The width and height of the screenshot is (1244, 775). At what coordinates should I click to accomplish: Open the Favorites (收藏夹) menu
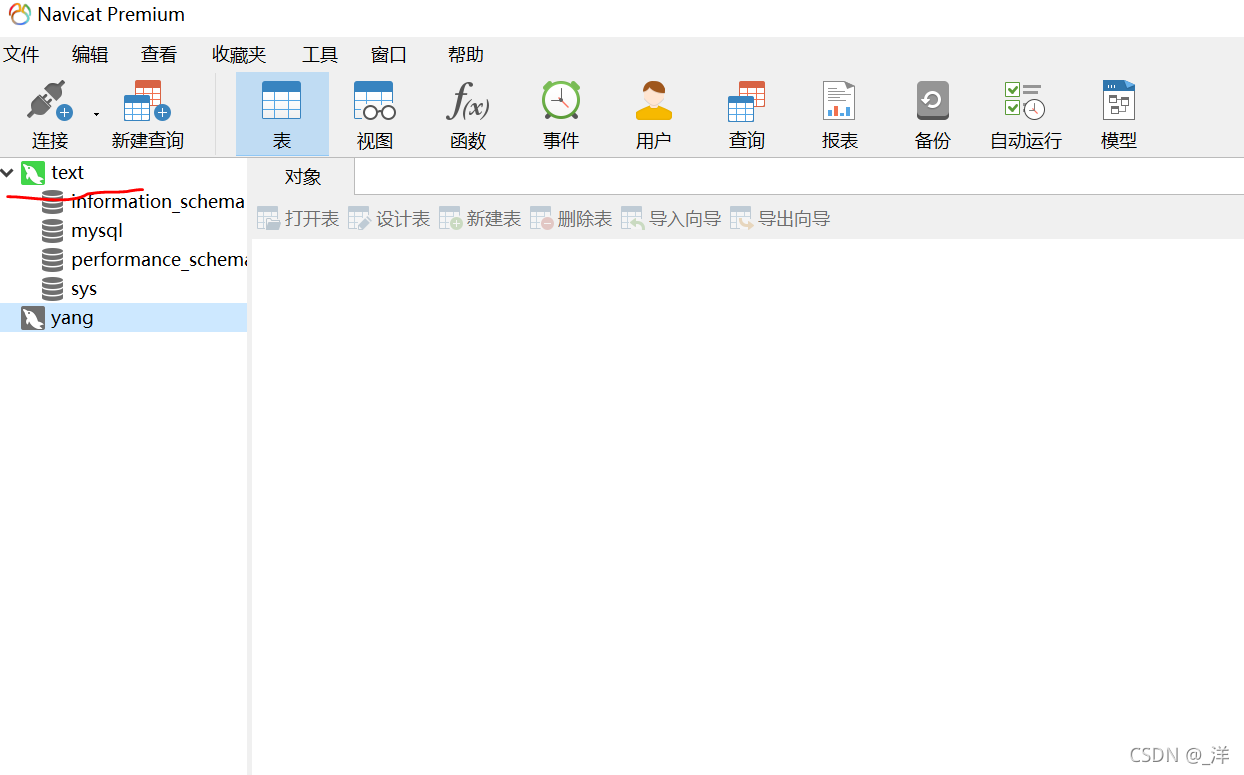tap(239, 55)
